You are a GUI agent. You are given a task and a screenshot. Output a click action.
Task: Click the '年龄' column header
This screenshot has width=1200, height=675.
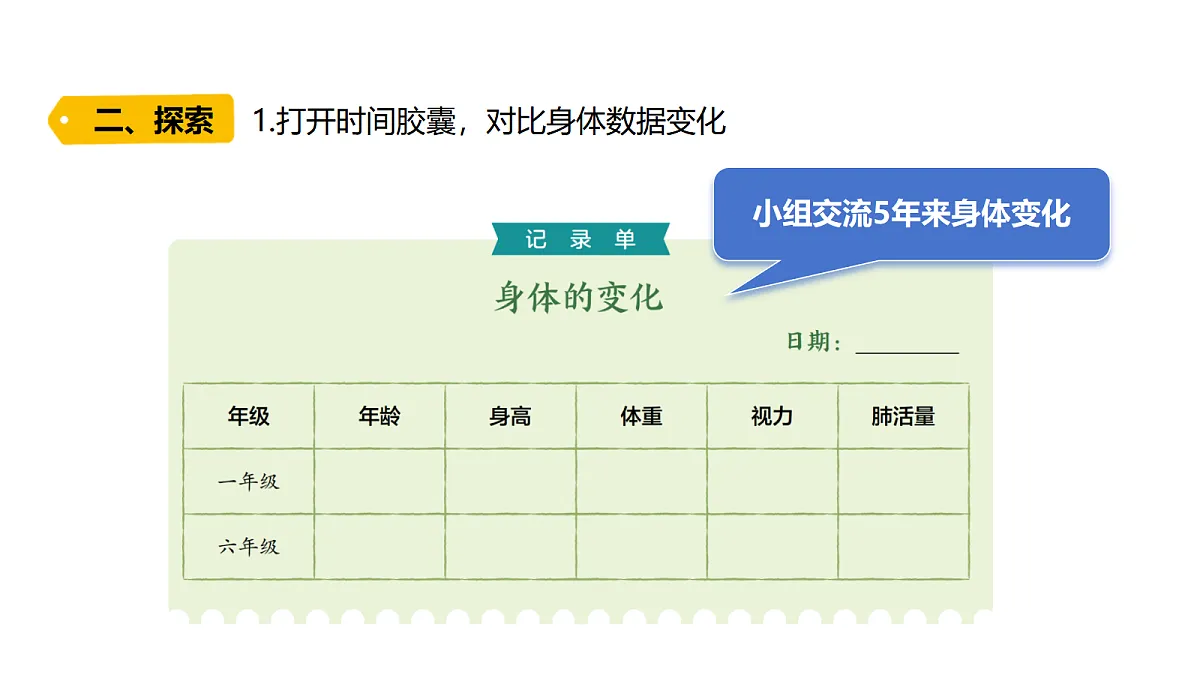(x=380, y=416)
